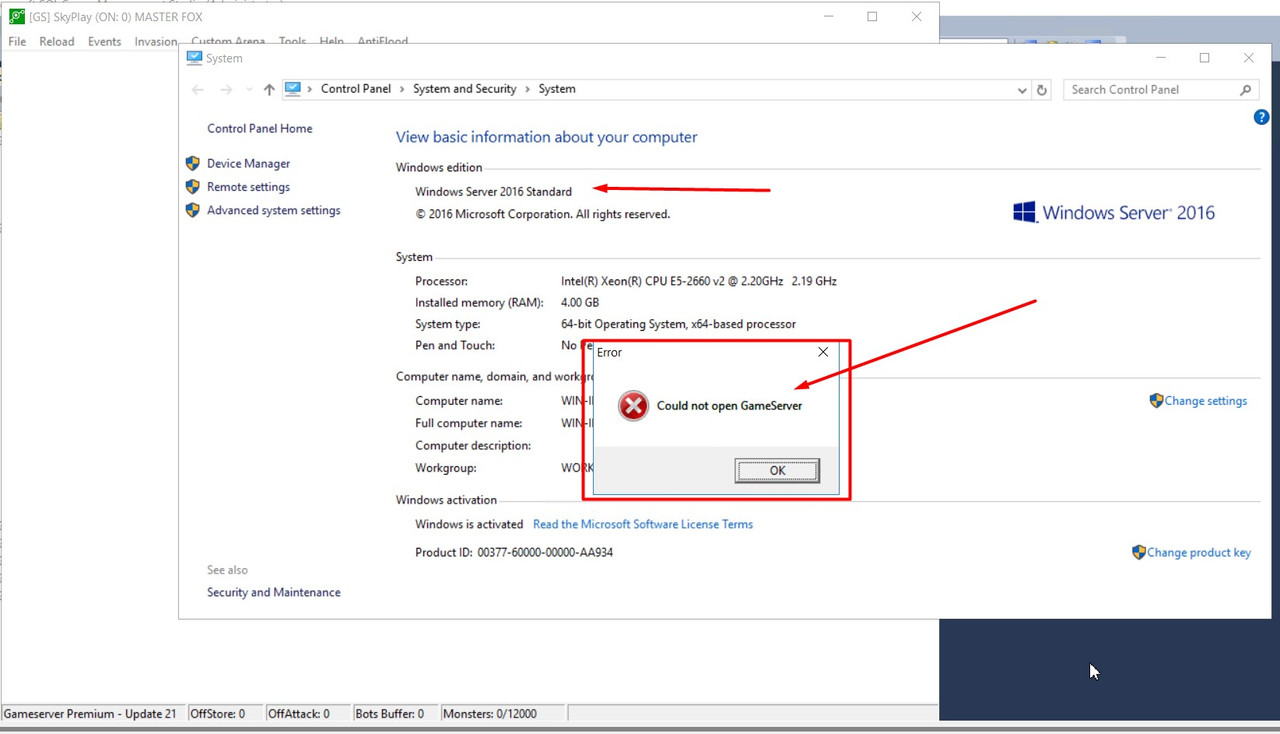Open Advanced system settings link
This screenshot has width=1280, height=734.
click(274, 211)
